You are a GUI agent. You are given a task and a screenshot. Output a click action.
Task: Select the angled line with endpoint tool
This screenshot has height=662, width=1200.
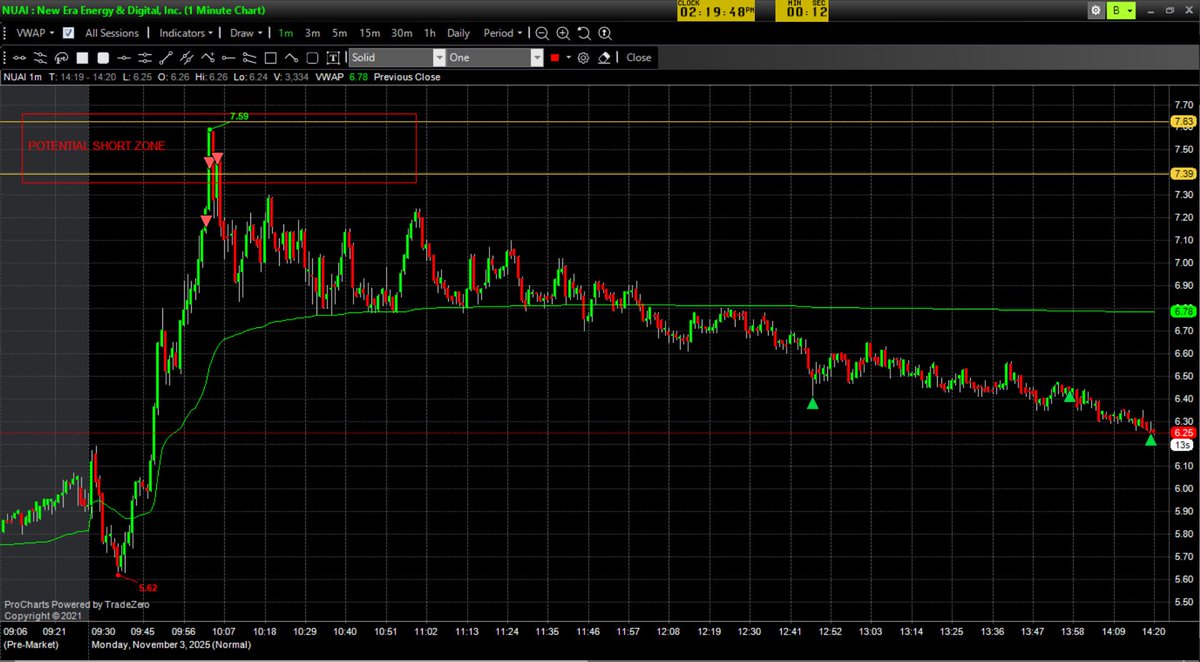[x=291, y=58]
